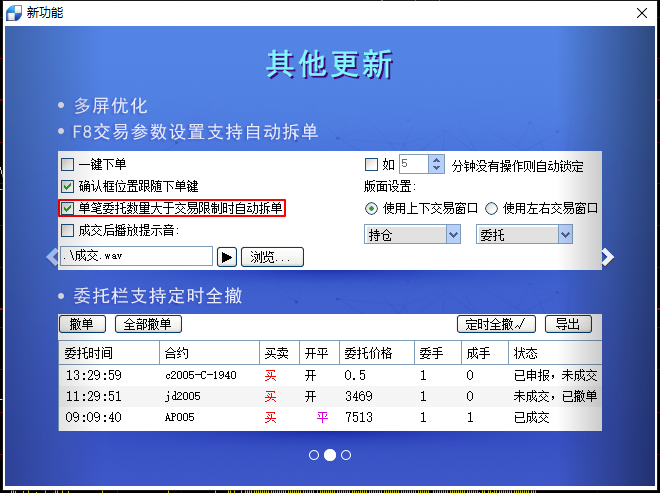Play the 成交.wav sound preview

coord(227,257)
